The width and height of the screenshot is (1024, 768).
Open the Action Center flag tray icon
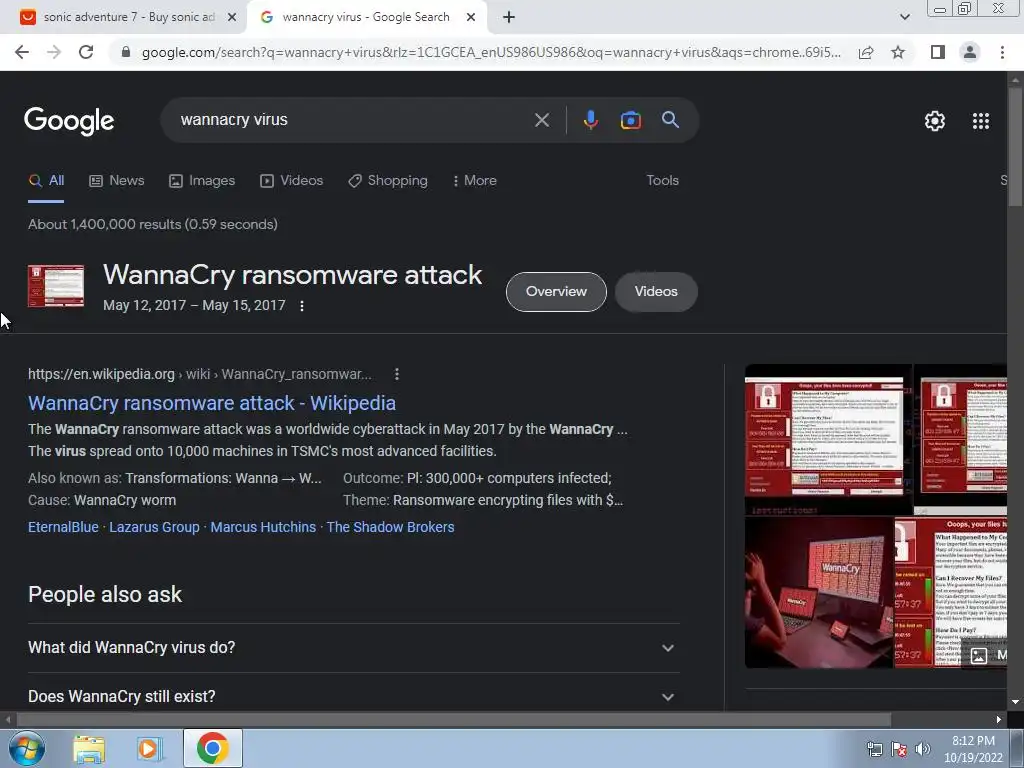(899, 749)
